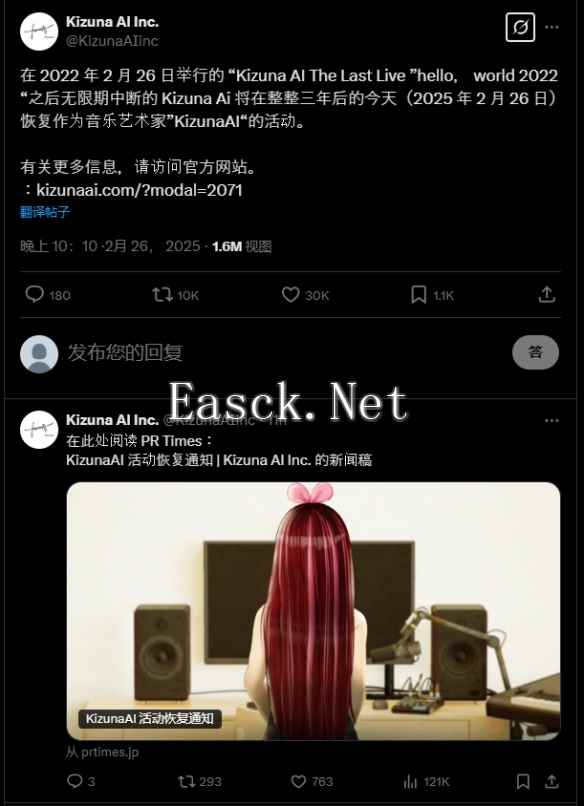Image resolution: width=584 pixels, height=806 pixels.
Task: Open the reply post's three-dot menu
Action: click(552, 420)
